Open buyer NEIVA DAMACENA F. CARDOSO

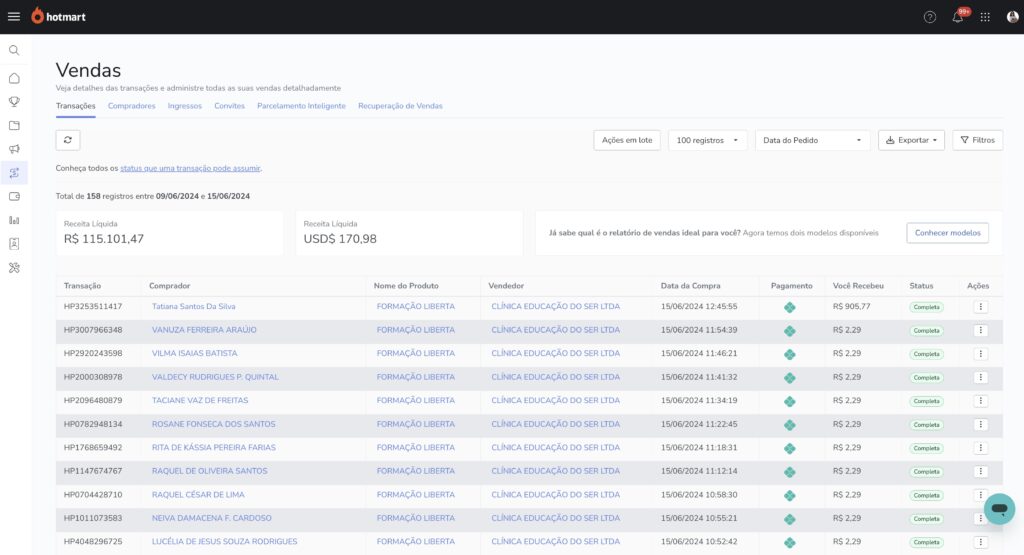point(212,518)
